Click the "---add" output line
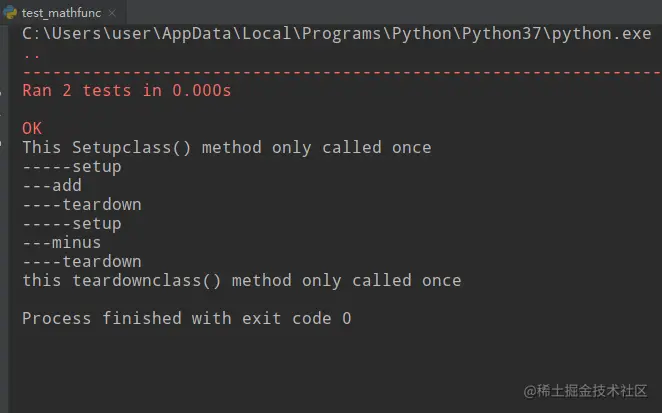 [x=52, y=185]
